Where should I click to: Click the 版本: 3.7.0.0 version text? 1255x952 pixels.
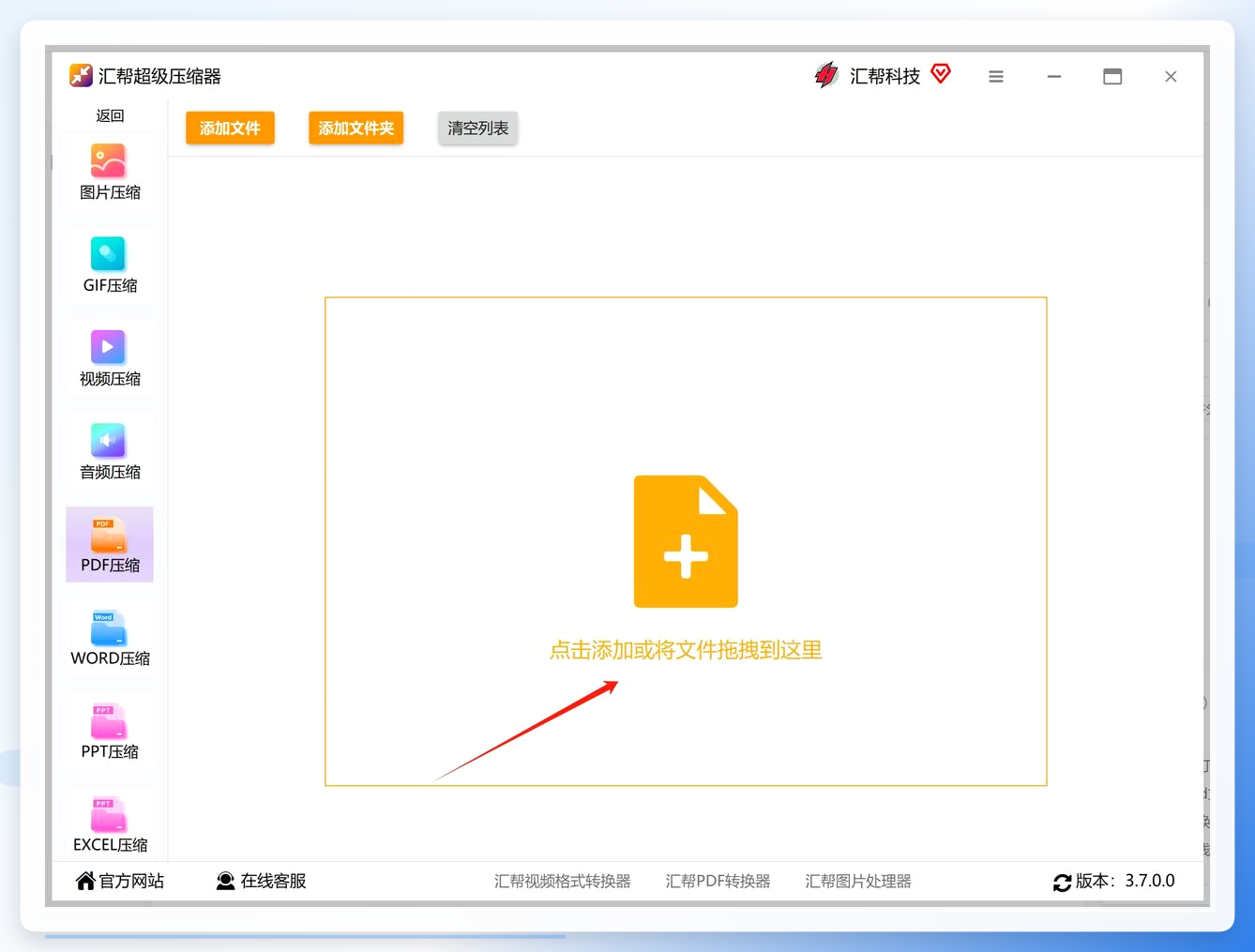[1125, 881]
